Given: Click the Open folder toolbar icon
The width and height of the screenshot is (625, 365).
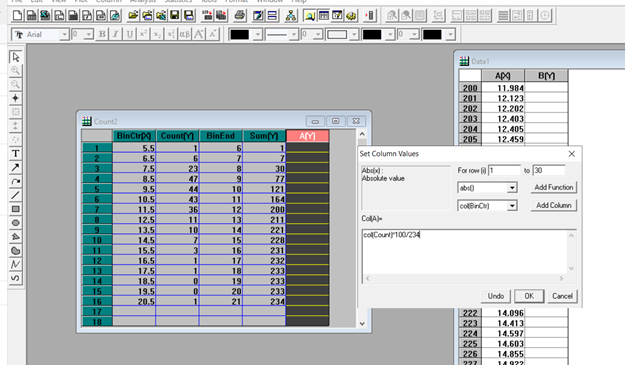Looking at the screenshot, I should [133, 16].
